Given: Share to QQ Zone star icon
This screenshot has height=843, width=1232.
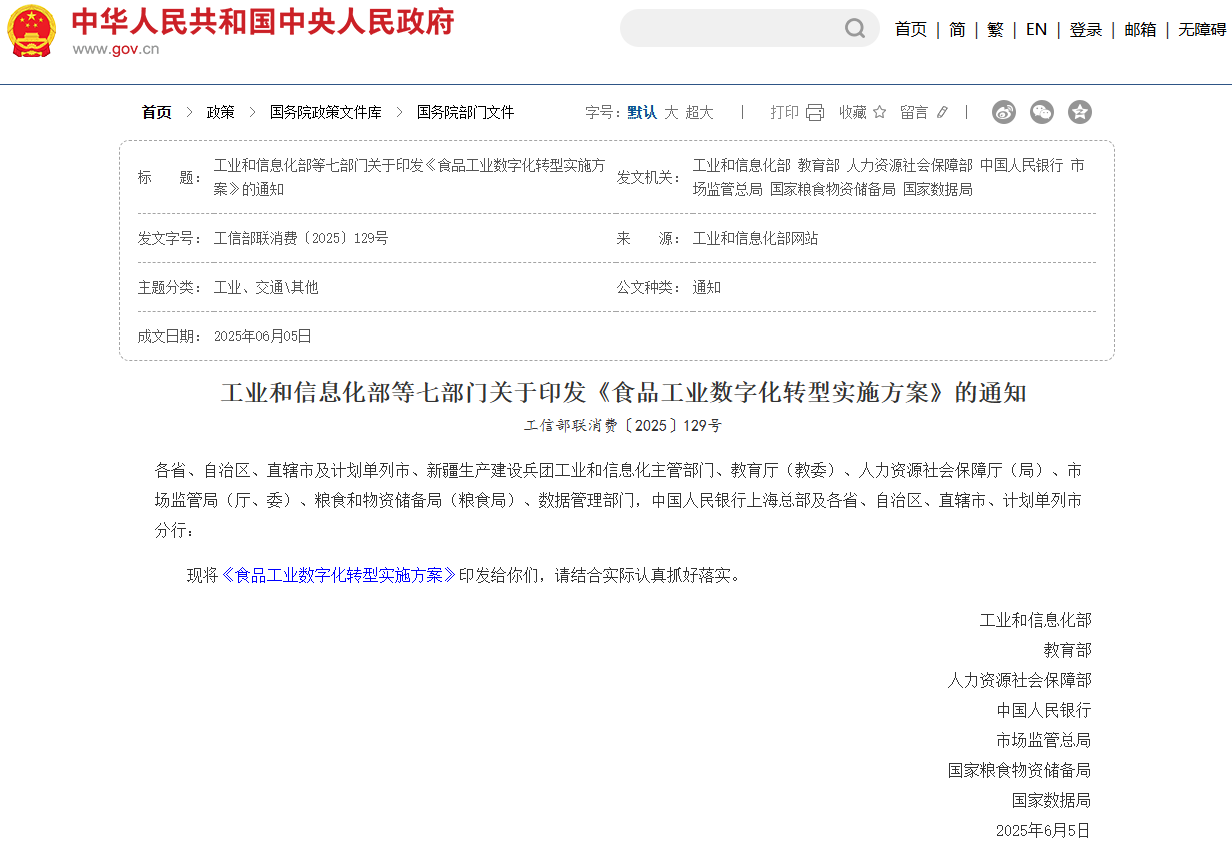Looking at the screenshot, I should tap(1080, 112).
